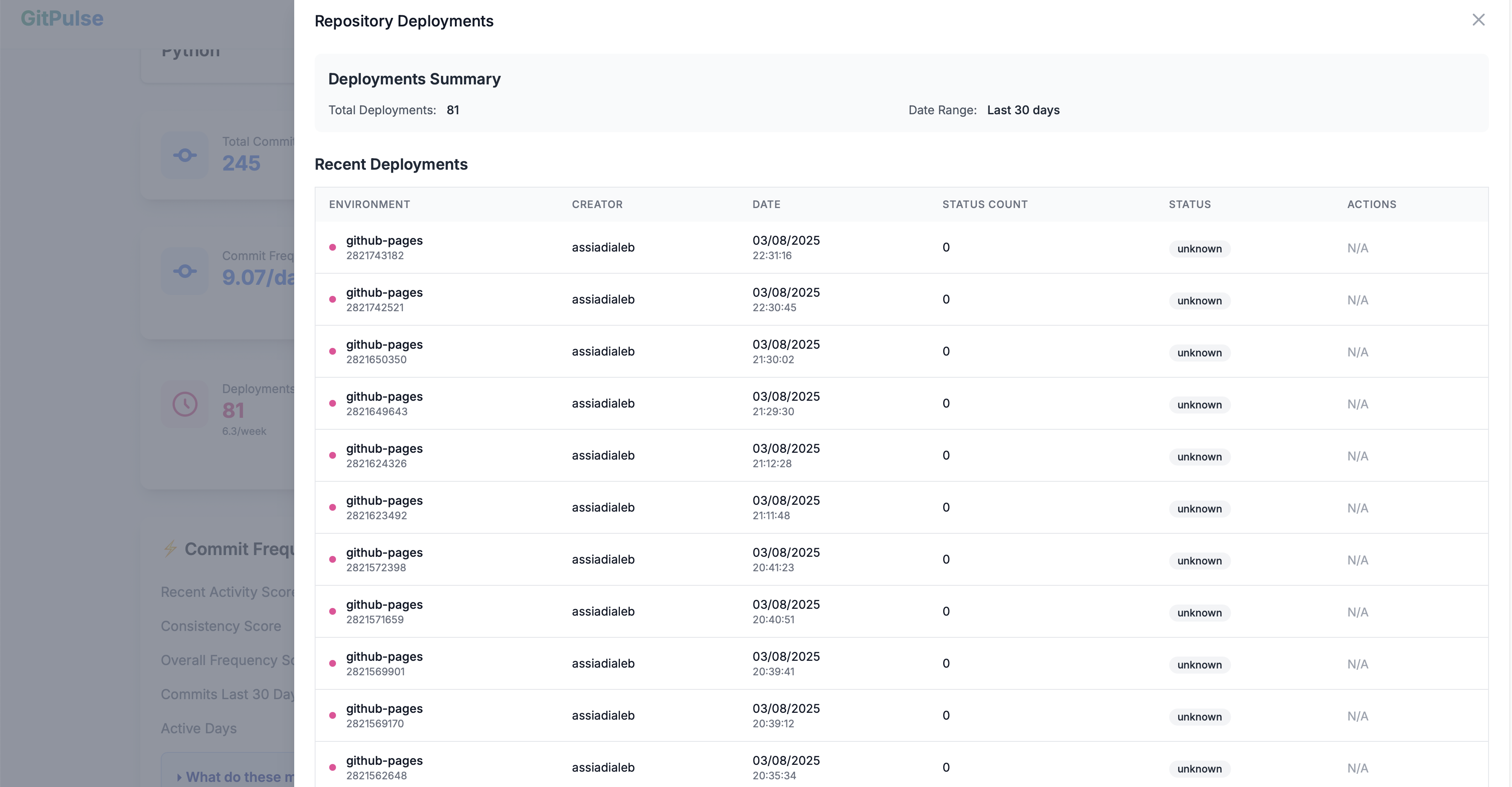Viewport: 1512px width, 787px height.
Task: Click the Consistency Score label
Action: tap(221, 626)
